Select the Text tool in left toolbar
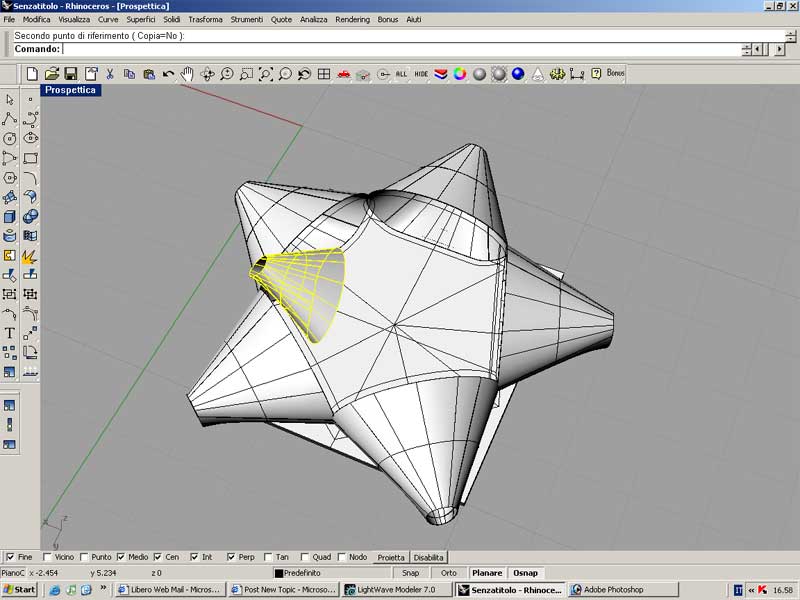Image resolution: width=800 pixels, height=600 pixels. coord(10,333)
